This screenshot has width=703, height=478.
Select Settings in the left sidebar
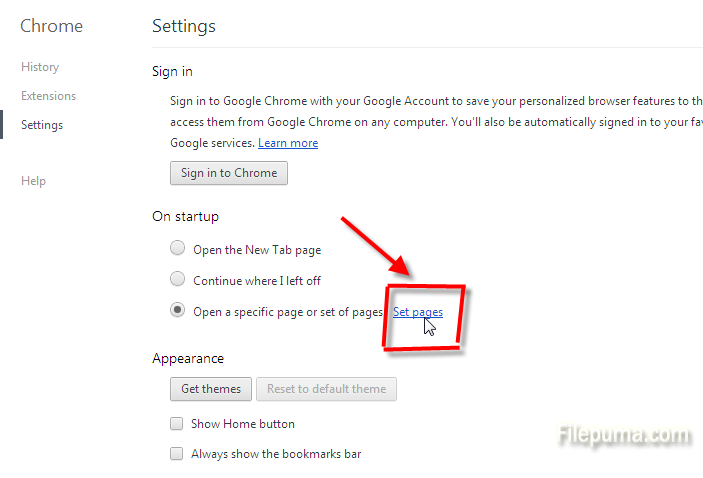(42, 125)
